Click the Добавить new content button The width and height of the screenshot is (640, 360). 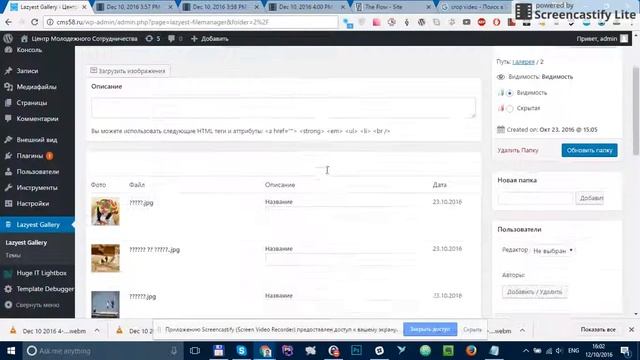pos(210,39)
